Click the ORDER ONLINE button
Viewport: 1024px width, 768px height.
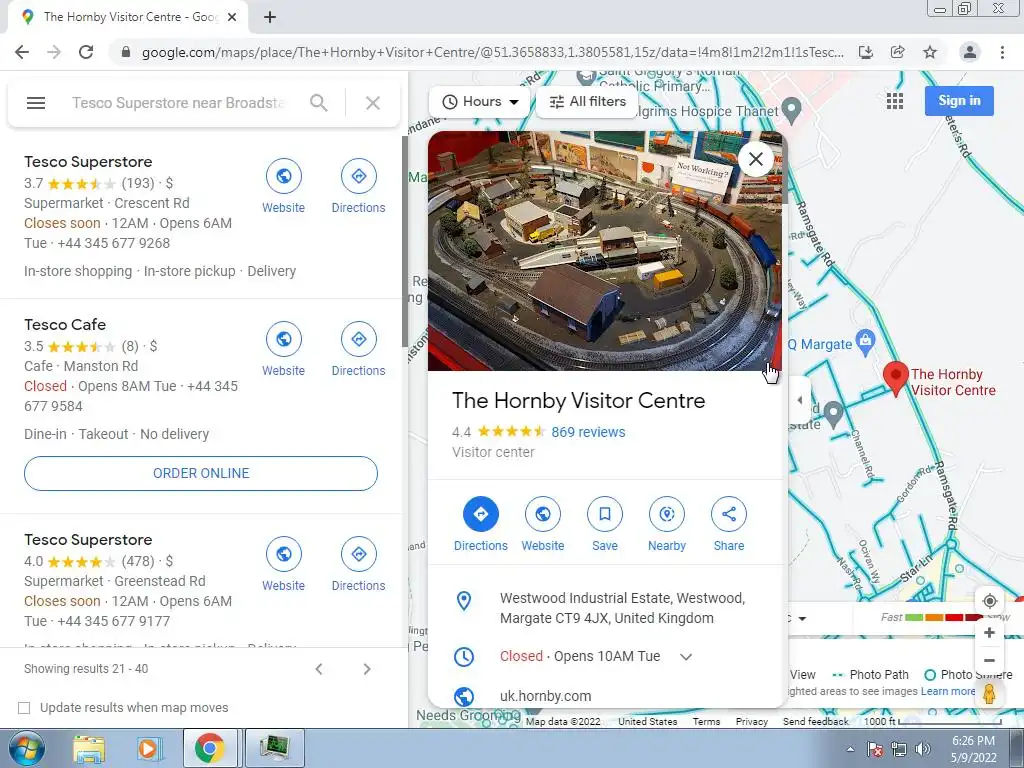point(201,473)
